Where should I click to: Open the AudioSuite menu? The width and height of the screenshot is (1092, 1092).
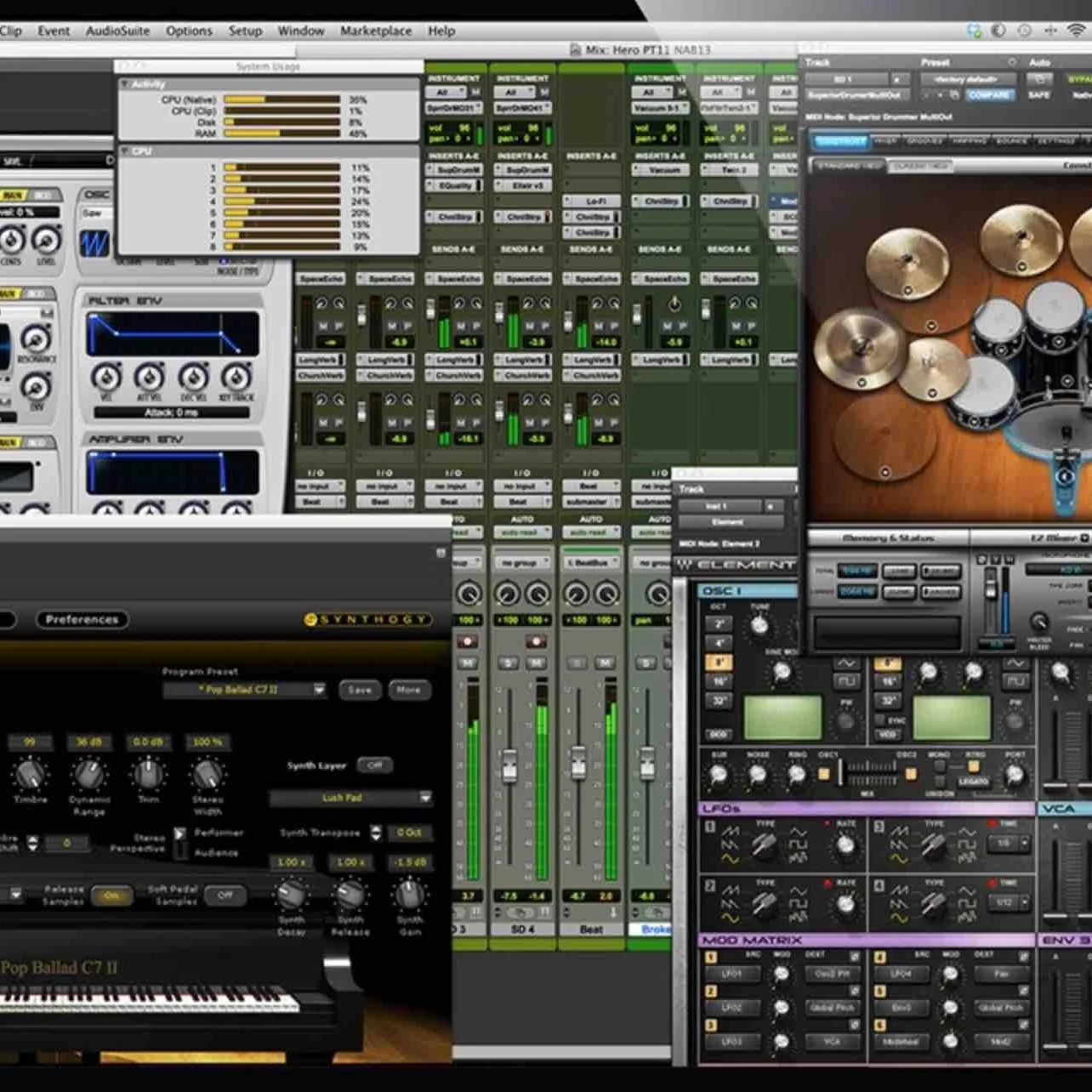(117, 31)
